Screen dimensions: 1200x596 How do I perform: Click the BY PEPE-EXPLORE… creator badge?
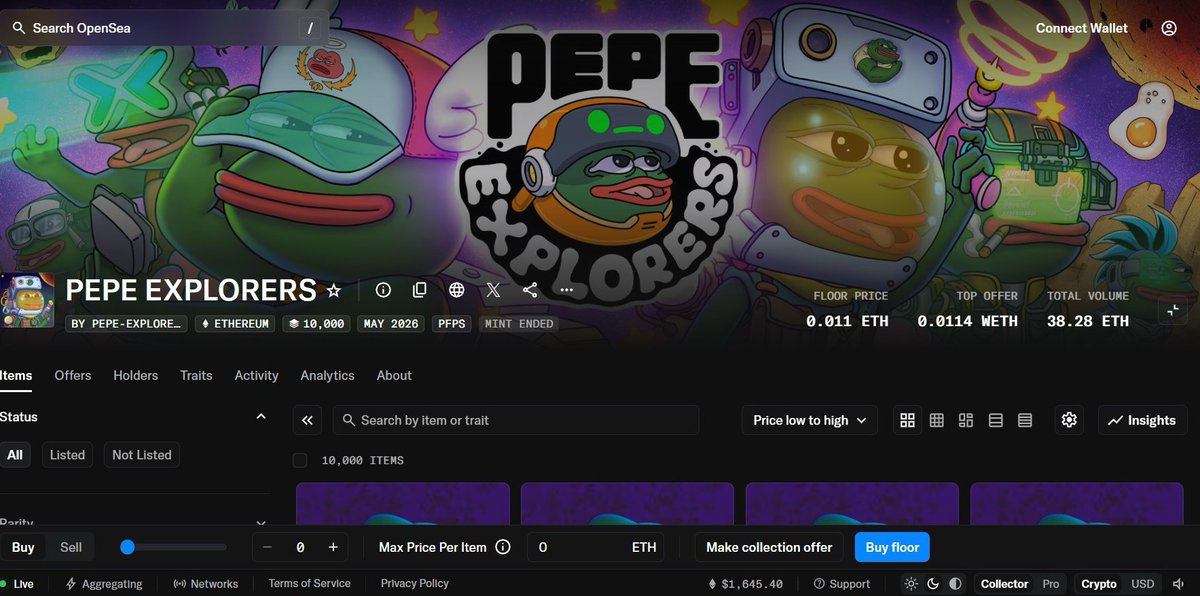point(126,324)
